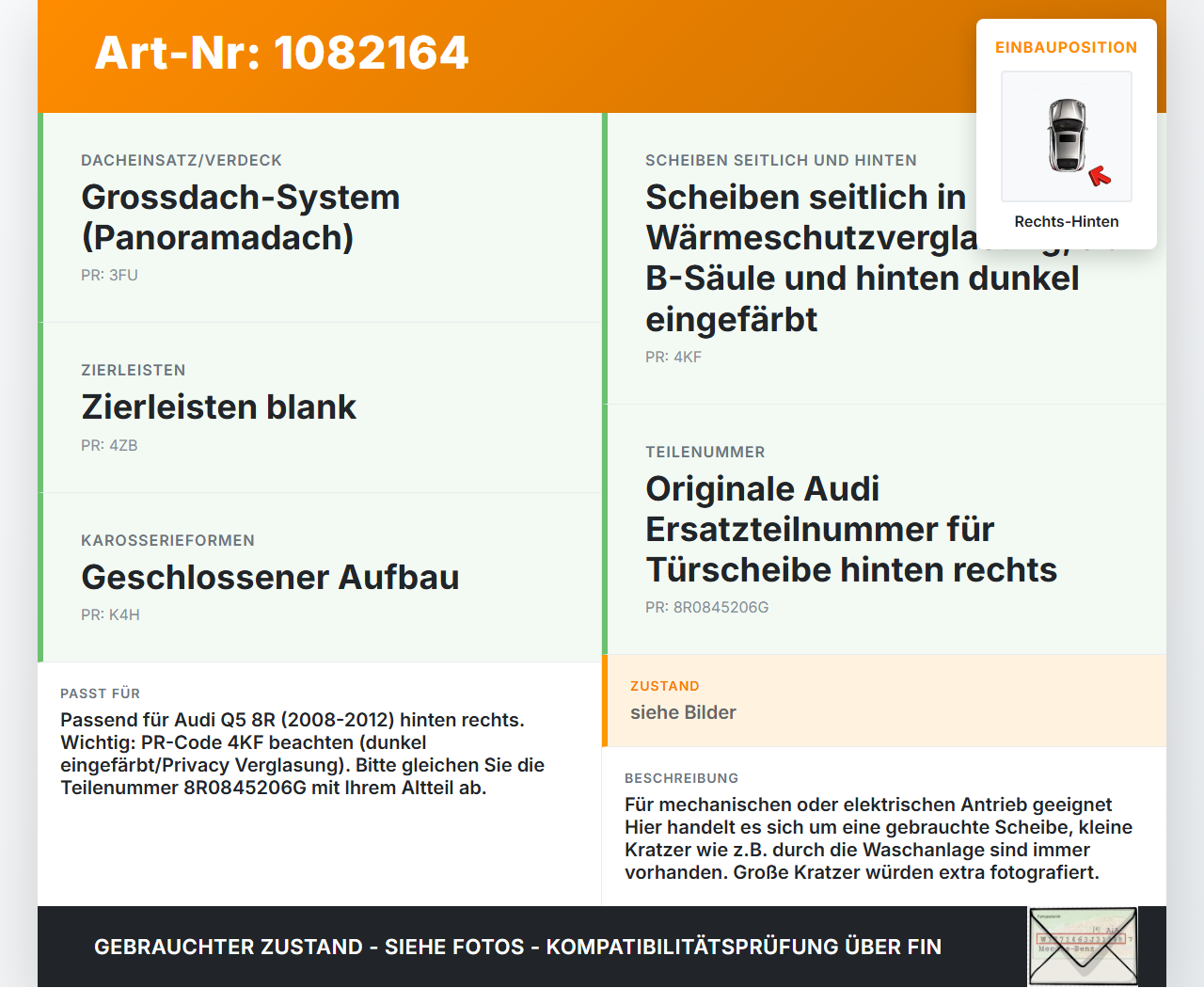Click the PASST FÜR label
This screenshot has width=1204, height=988.
100,693
